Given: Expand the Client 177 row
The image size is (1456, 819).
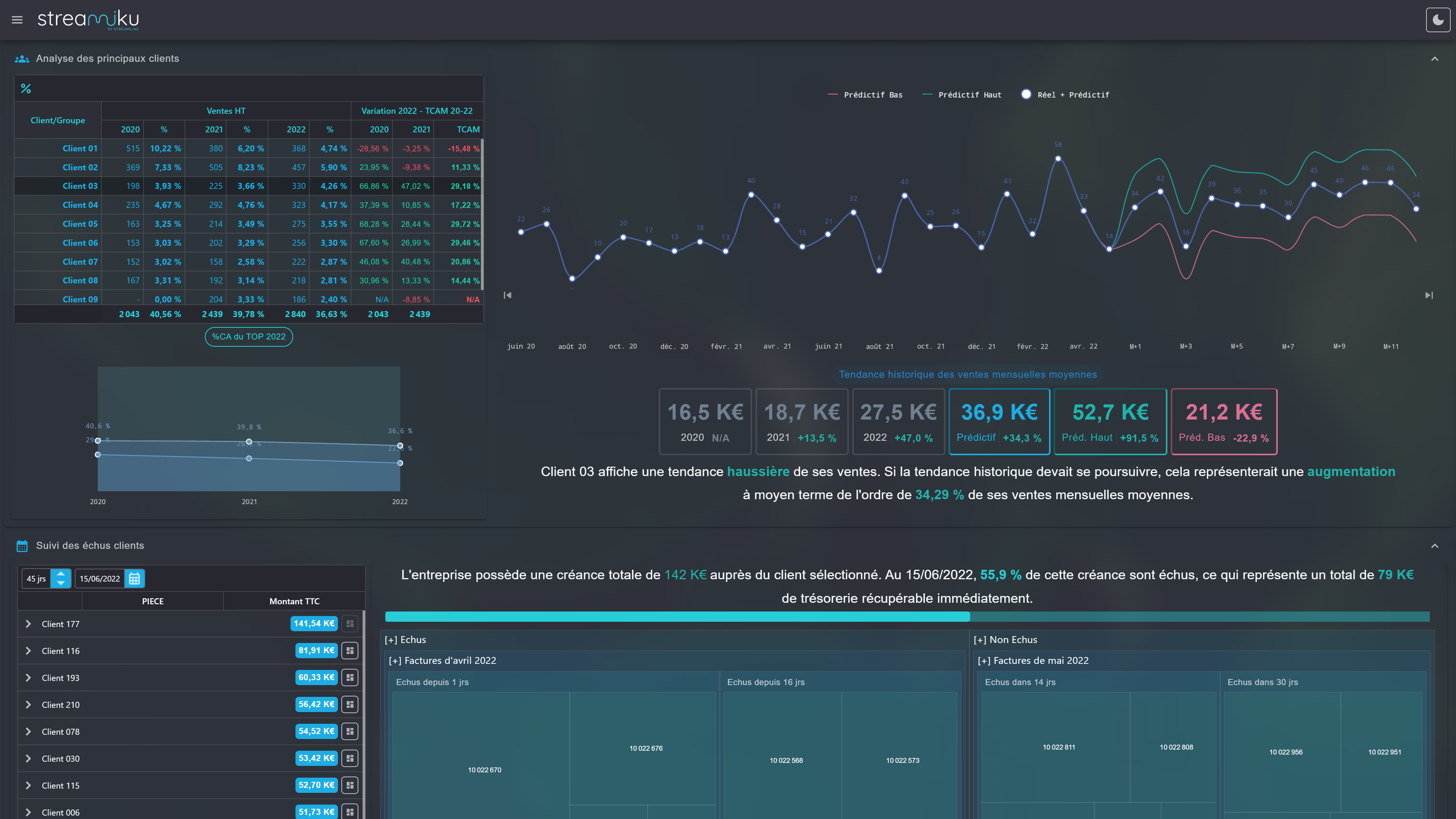Looking at the screenshot, I should 28,624.
